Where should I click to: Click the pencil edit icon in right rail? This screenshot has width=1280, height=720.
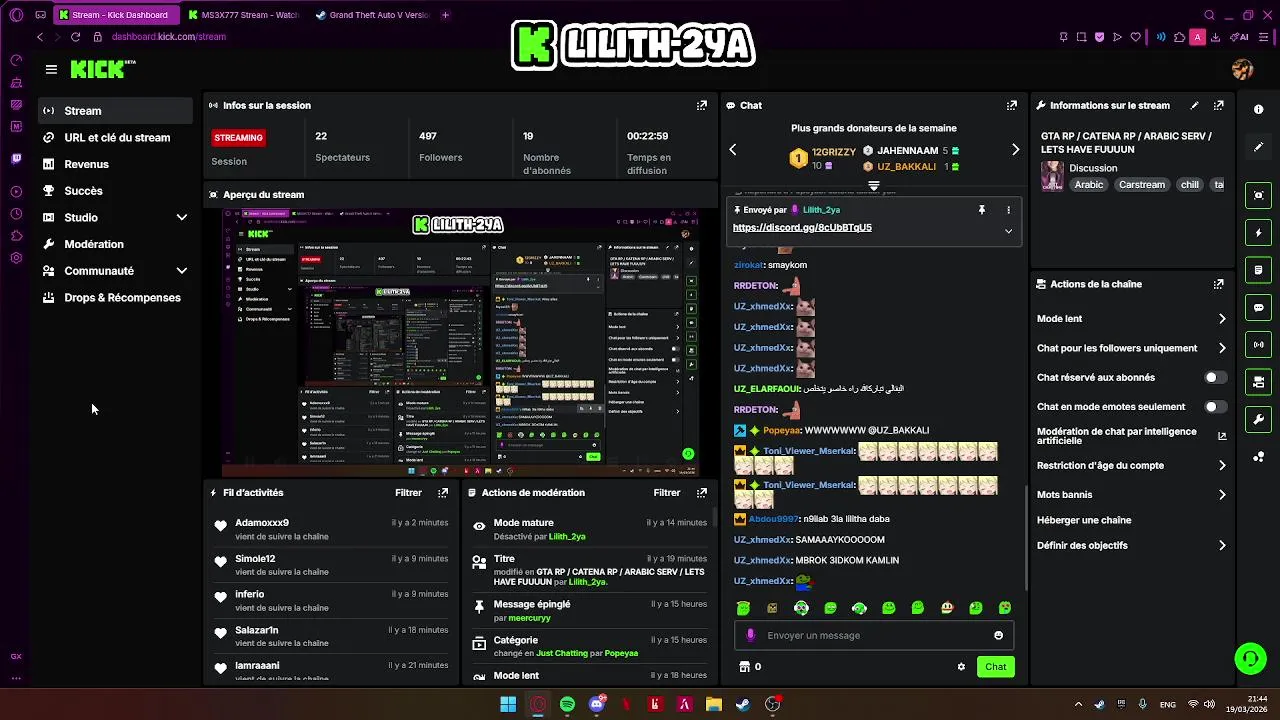click(1258, 147)
